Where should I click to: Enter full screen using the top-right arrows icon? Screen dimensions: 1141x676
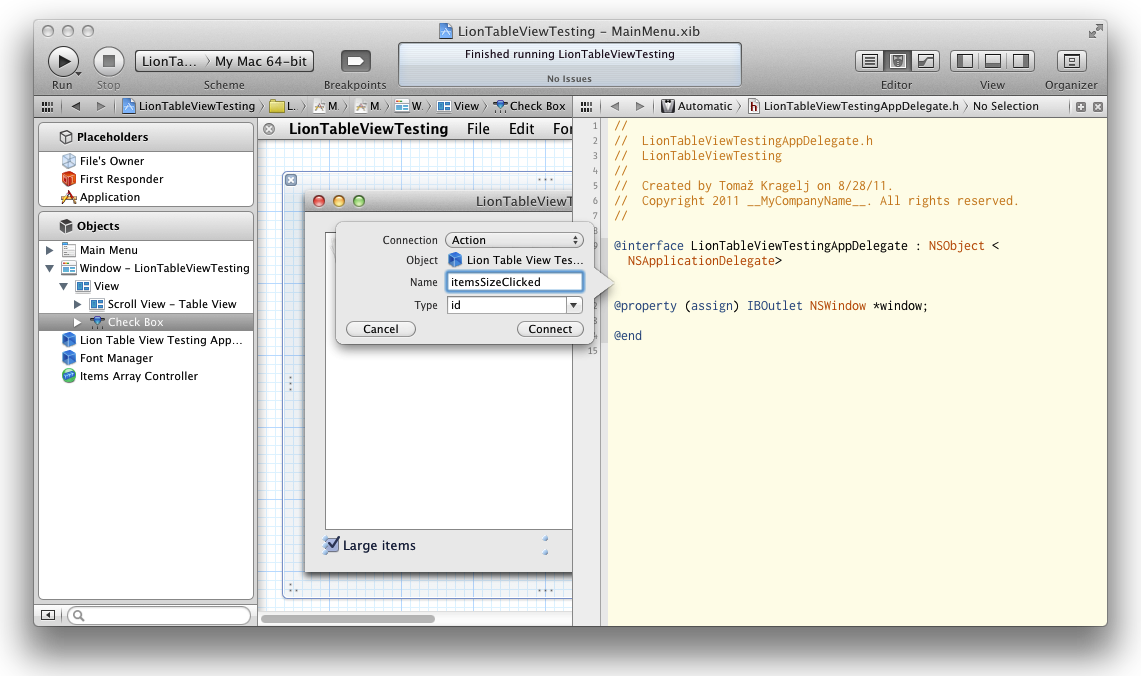point(1095,31)
